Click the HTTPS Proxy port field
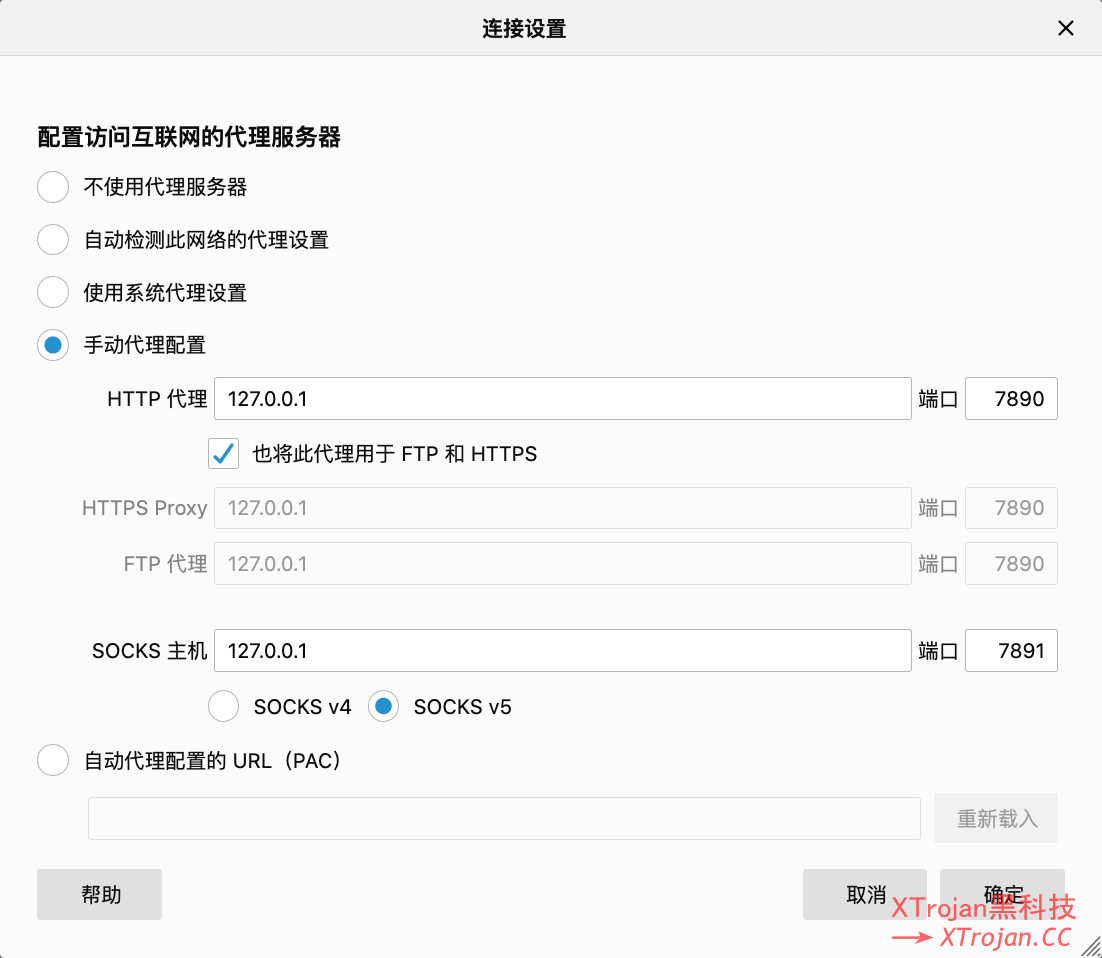This screenshot has width=1102, height=958. 1011,507
